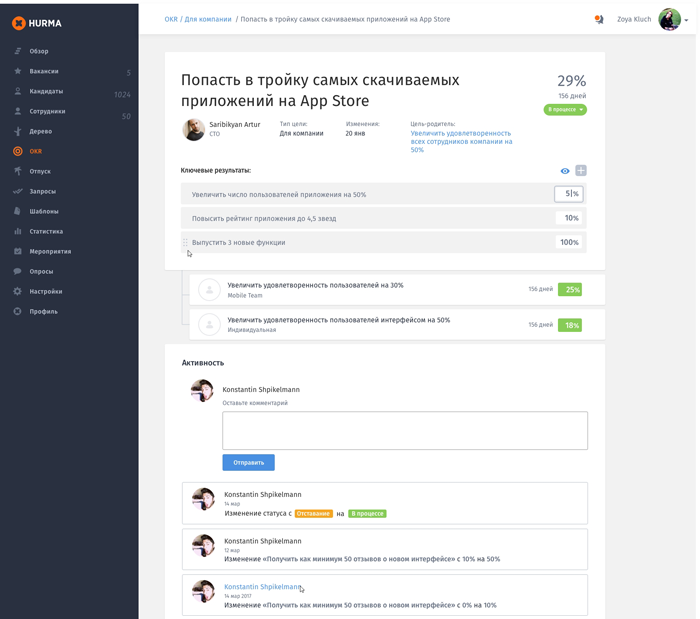
Task: Click Для компании breadcrumb link
Action: click(208, 19)
